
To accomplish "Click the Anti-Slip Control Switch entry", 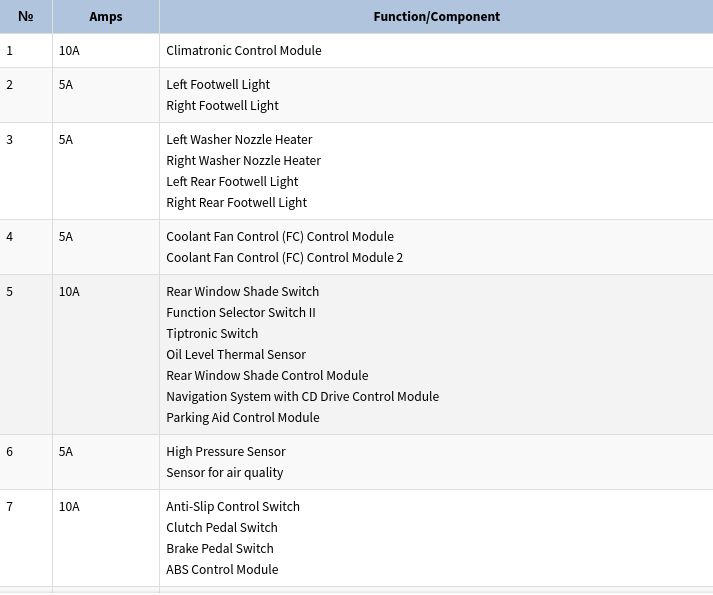I will click(x=233, y=507).
